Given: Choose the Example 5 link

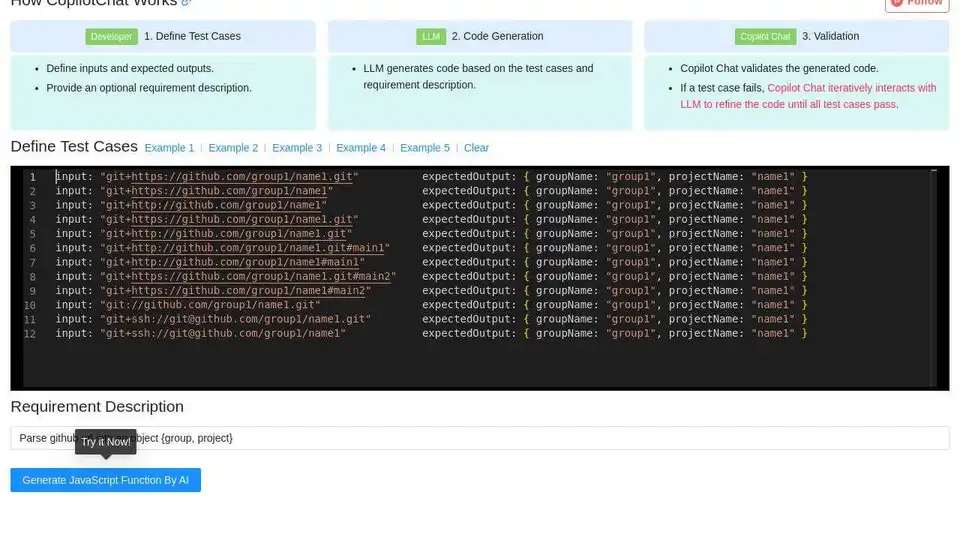Looking at the screenshot, I should point(425,148).
